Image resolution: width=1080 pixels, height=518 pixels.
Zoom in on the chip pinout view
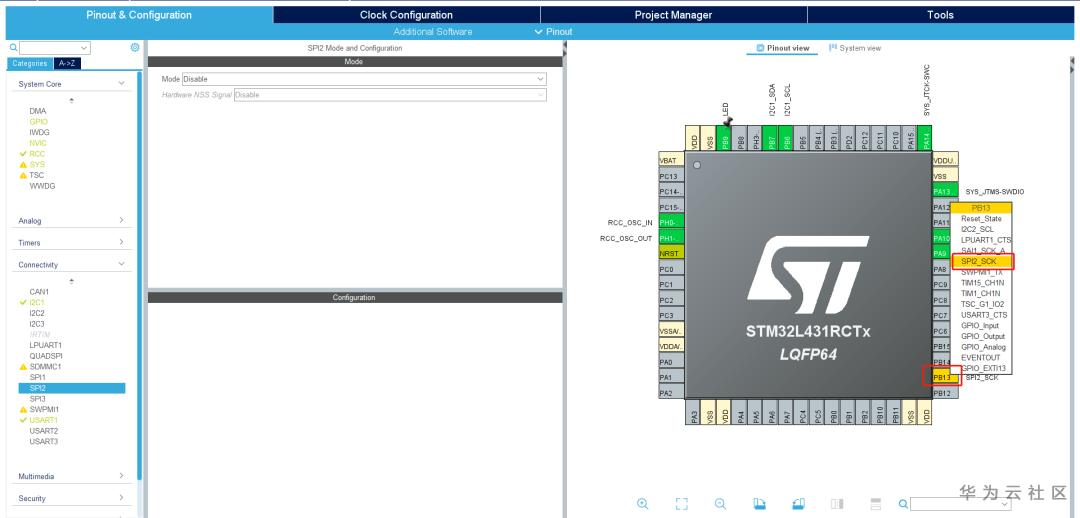click(643, 504)
